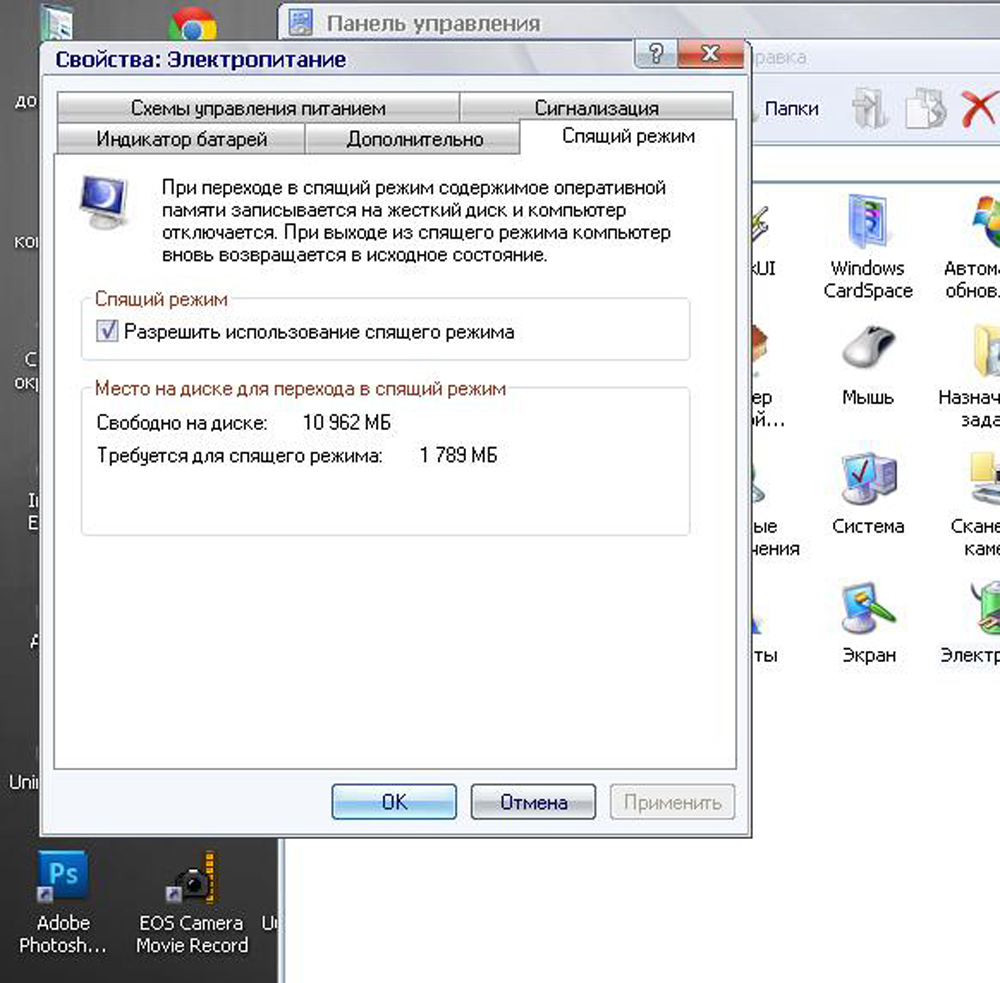Click the Отмена cancel button
The height and width of the screenshot is (983, 1000).
tap(533, 802)
